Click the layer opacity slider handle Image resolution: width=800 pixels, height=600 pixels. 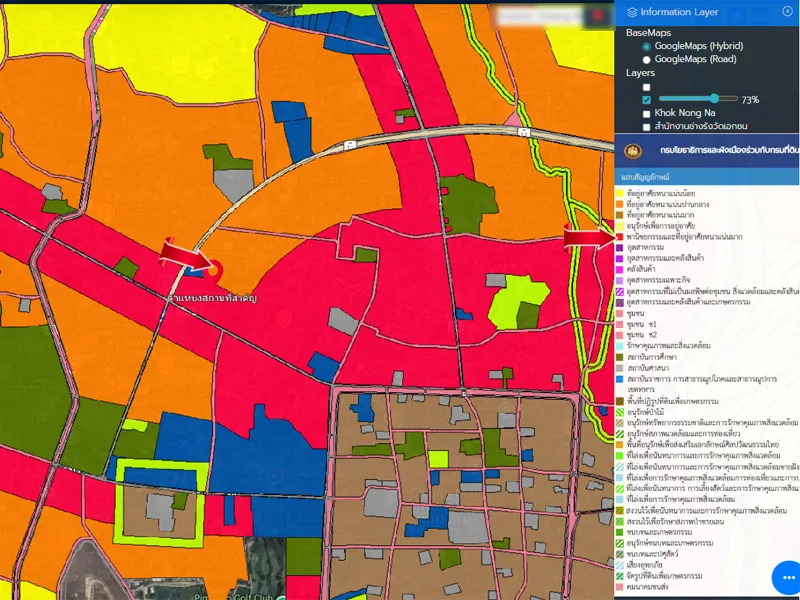pyautogui.click(x=714, y=99)
